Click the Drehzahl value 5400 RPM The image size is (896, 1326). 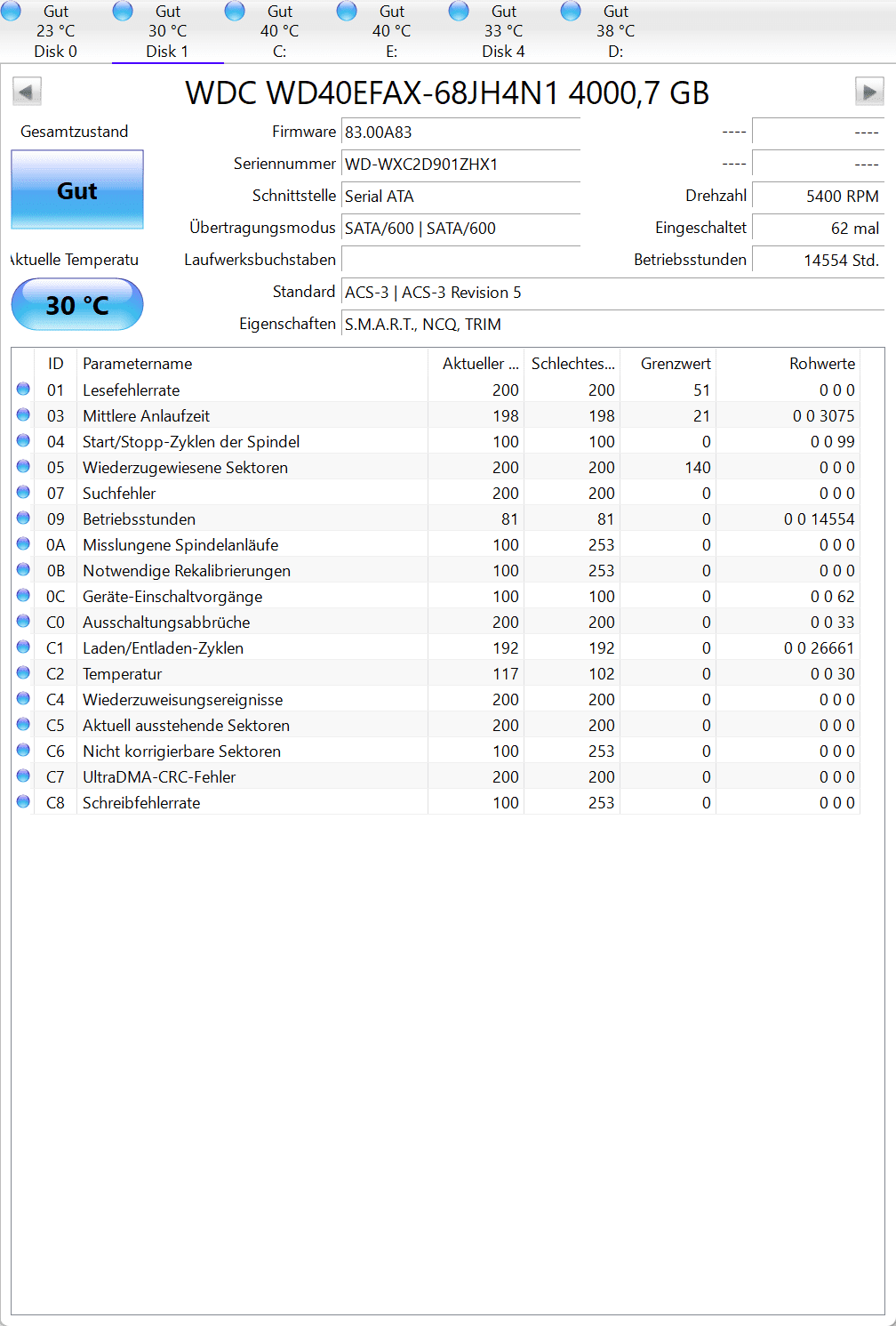coord(818,197)
